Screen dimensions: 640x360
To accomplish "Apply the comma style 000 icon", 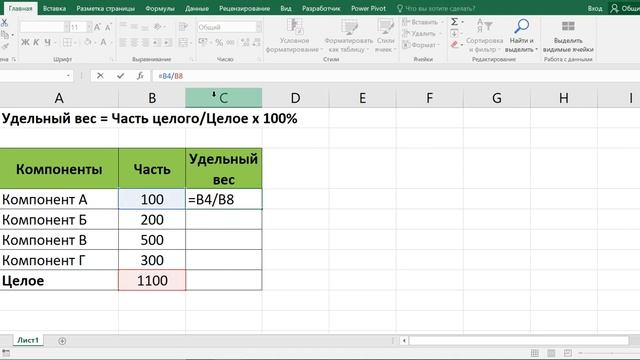I will click(x=230, y=42).
